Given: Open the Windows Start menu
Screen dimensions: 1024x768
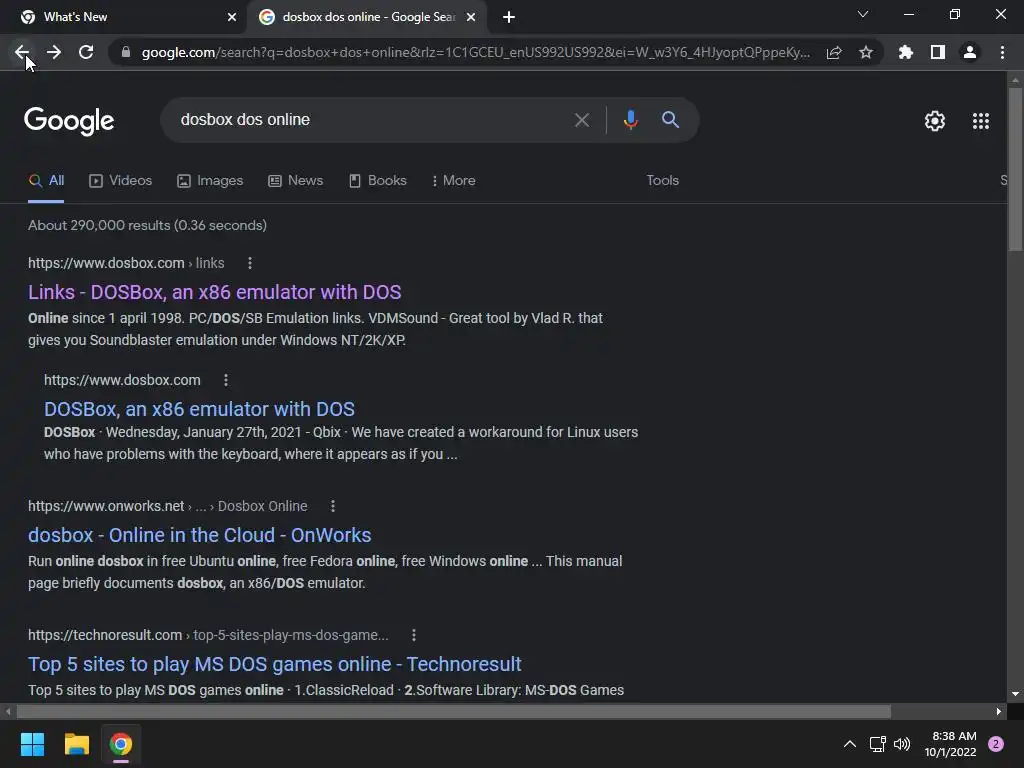Looking at the screenshot, I should [x=32, y=744].
